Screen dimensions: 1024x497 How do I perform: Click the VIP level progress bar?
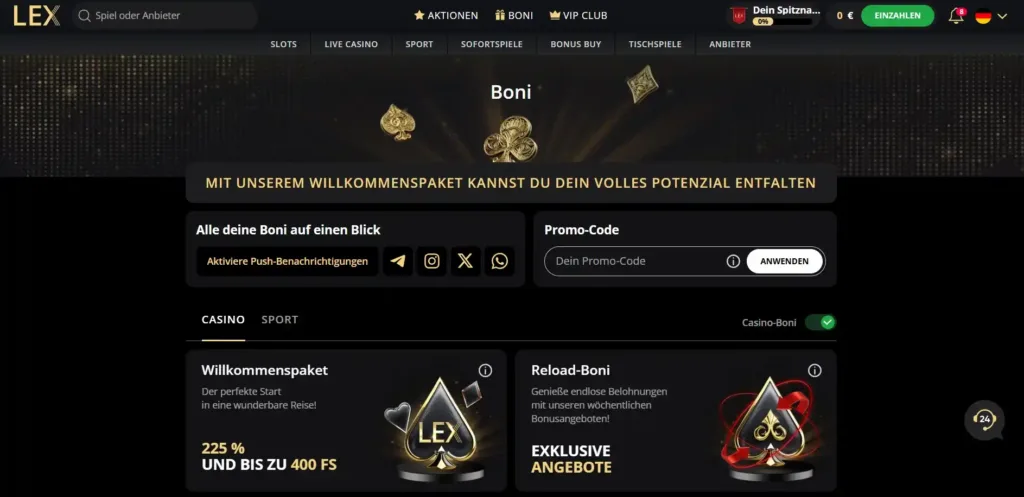782,22
